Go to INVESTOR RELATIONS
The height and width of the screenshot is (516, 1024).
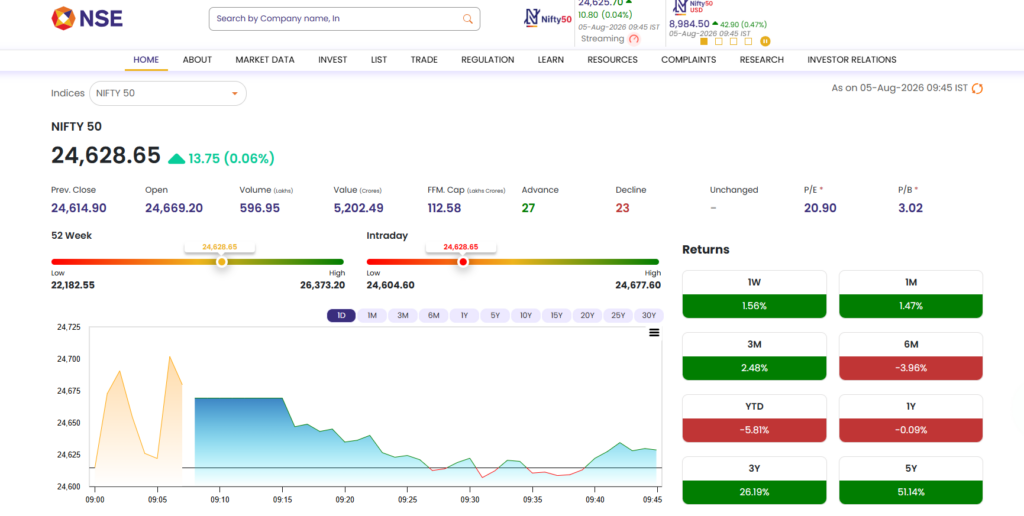click(x=852, y=59)
